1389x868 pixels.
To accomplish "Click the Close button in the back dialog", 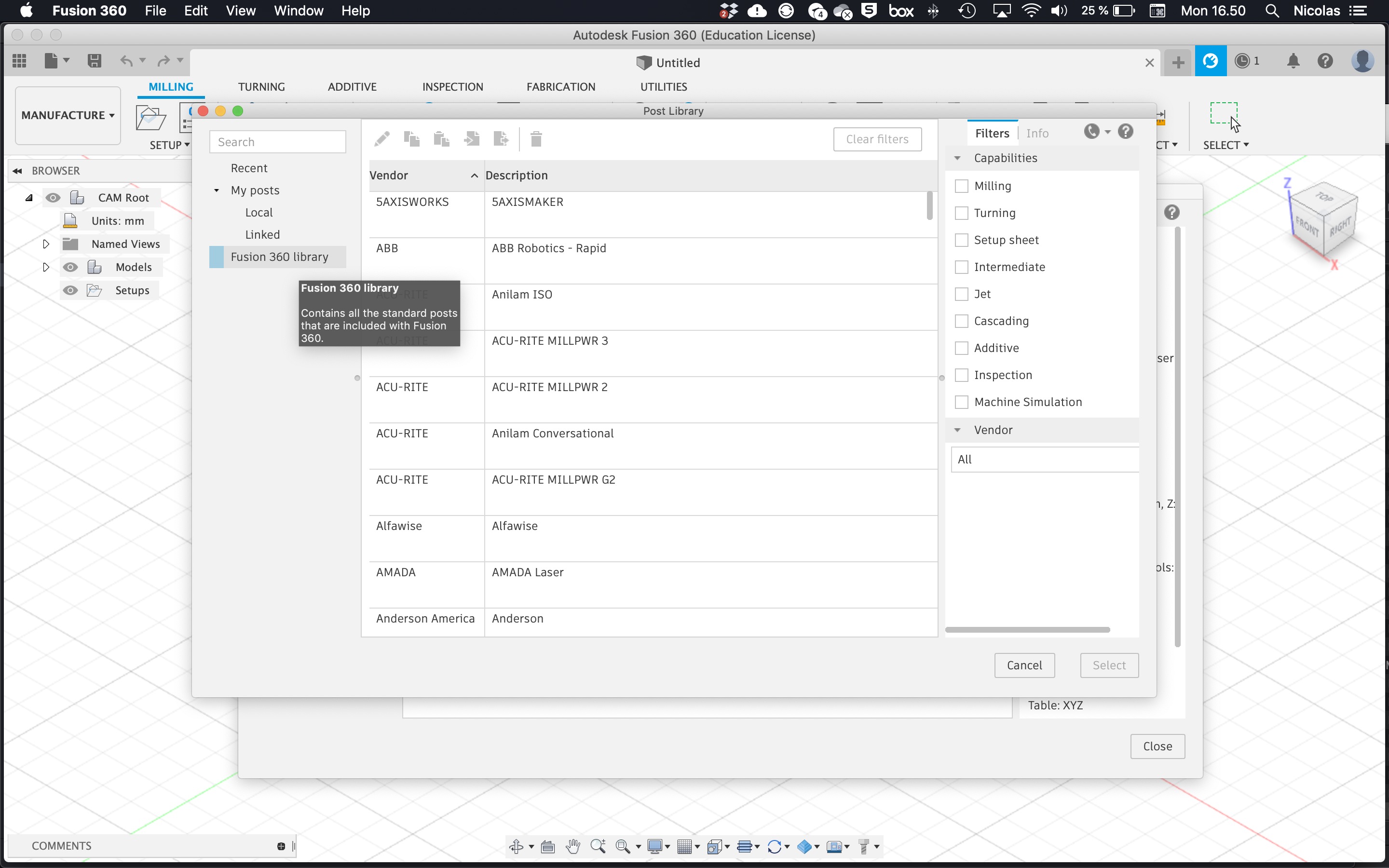I will tap(1157, 746).
